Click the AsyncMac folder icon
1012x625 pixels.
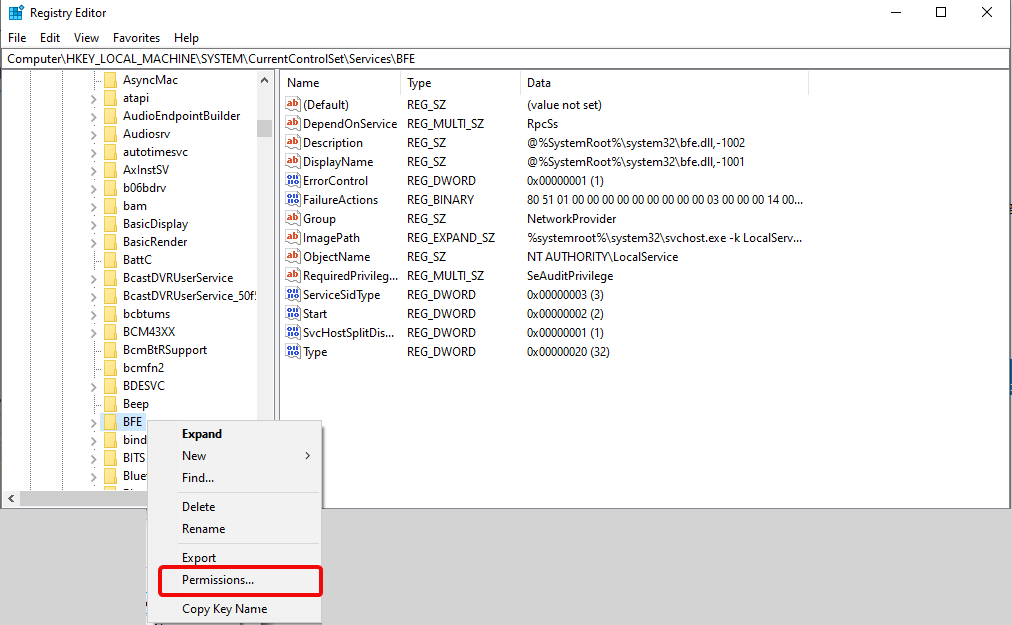[110, 79]
